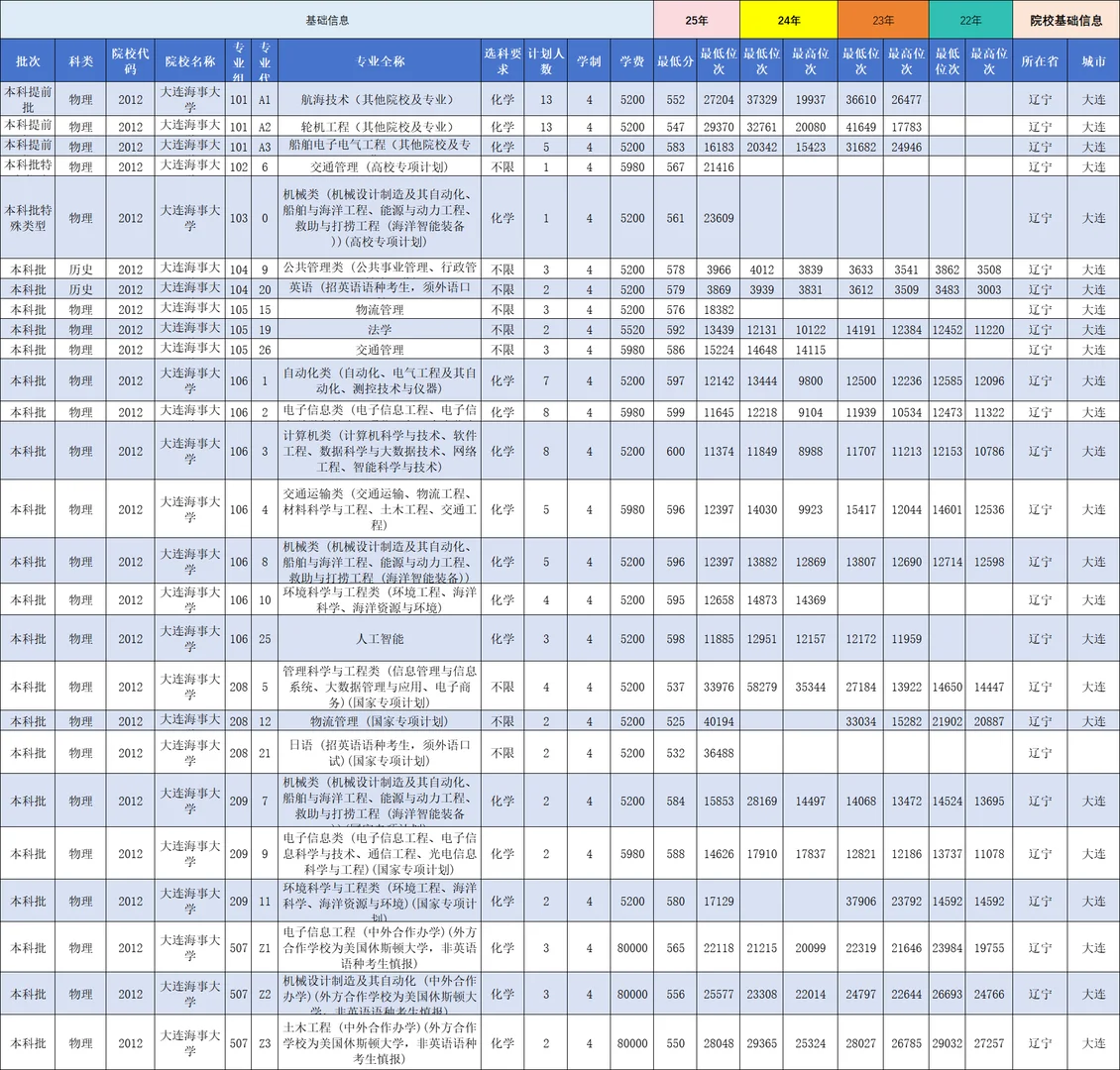Click the 轮机工程 major cell
Image resolution: width=1120 pixels, height=1070 pixels.
point(380,127)
